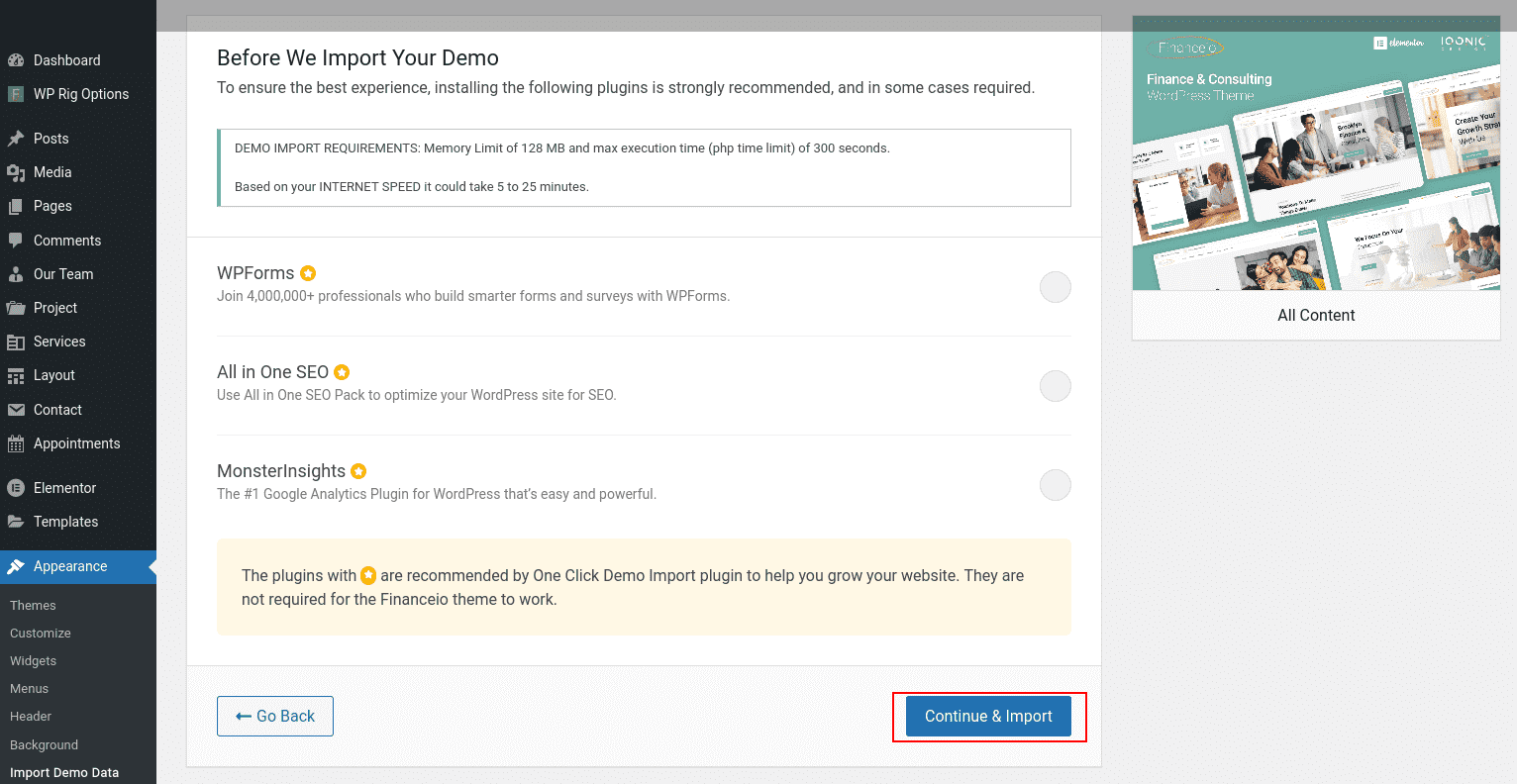The width and height of the screenshot is (1517, 784).
Task: Open the Services menu item
Action: pyautogui.click(x=78, y=342)
